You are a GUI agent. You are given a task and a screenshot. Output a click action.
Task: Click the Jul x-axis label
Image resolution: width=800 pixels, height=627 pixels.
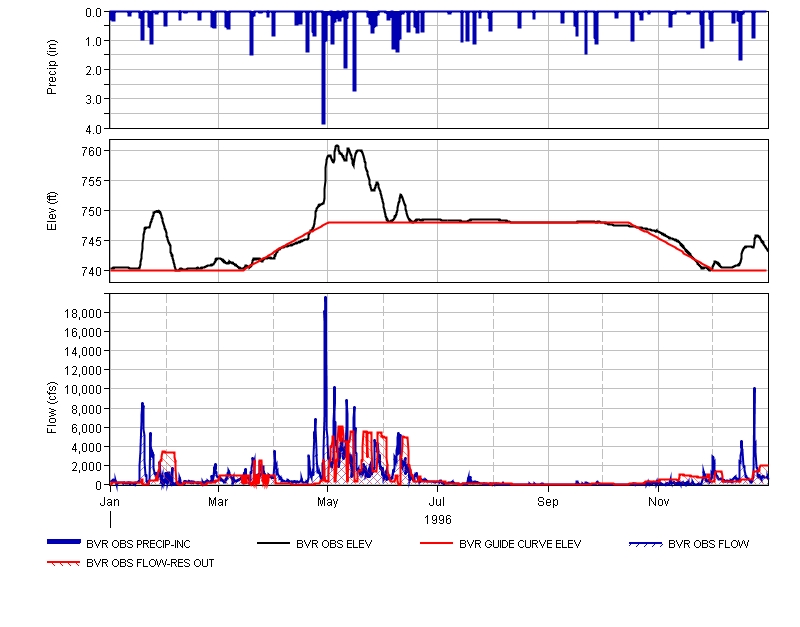[437, 501]
